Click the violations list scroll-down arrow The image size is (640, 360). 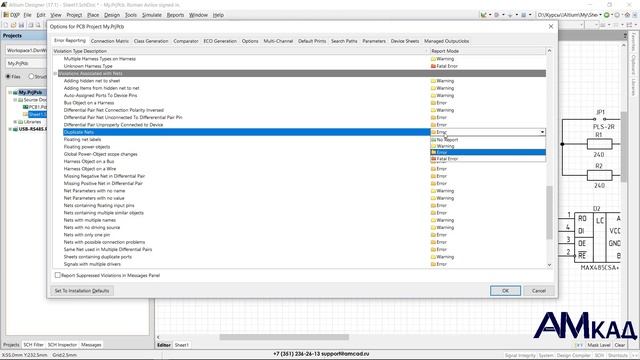click(x=549, y=265)
